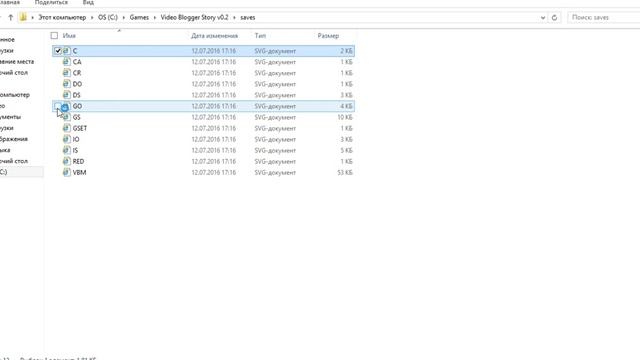This screenshot has height=360, width=640.
Task: Refresh the saves folder view
Action: point(554,18)
